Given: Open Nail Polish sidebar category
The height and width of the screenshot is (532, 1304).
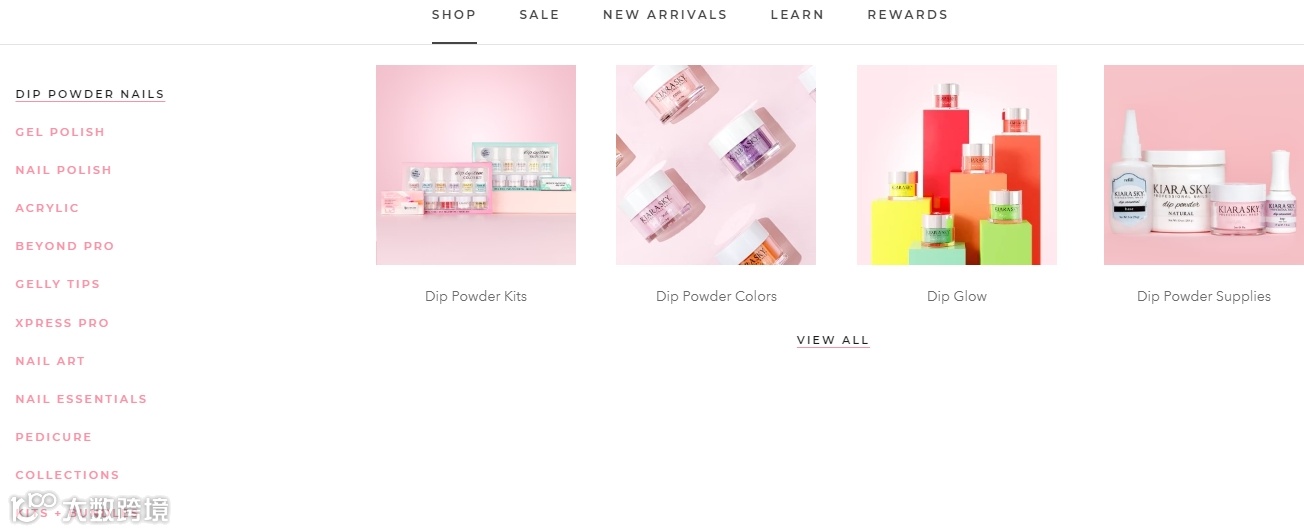Looking at the screenshot, I should point(63,170).
